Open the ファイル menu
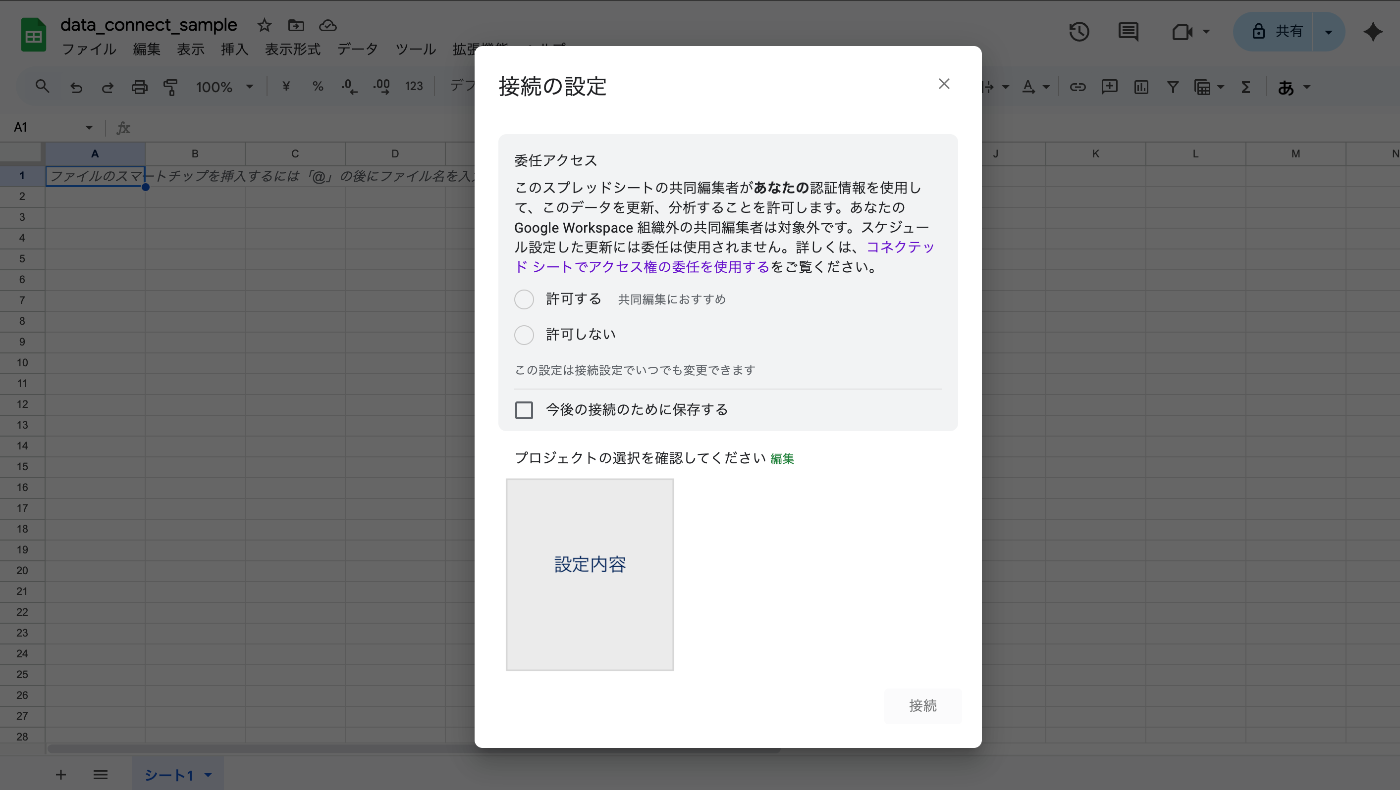This screenshot has height=790, width=1400. [x=89, y=49]
